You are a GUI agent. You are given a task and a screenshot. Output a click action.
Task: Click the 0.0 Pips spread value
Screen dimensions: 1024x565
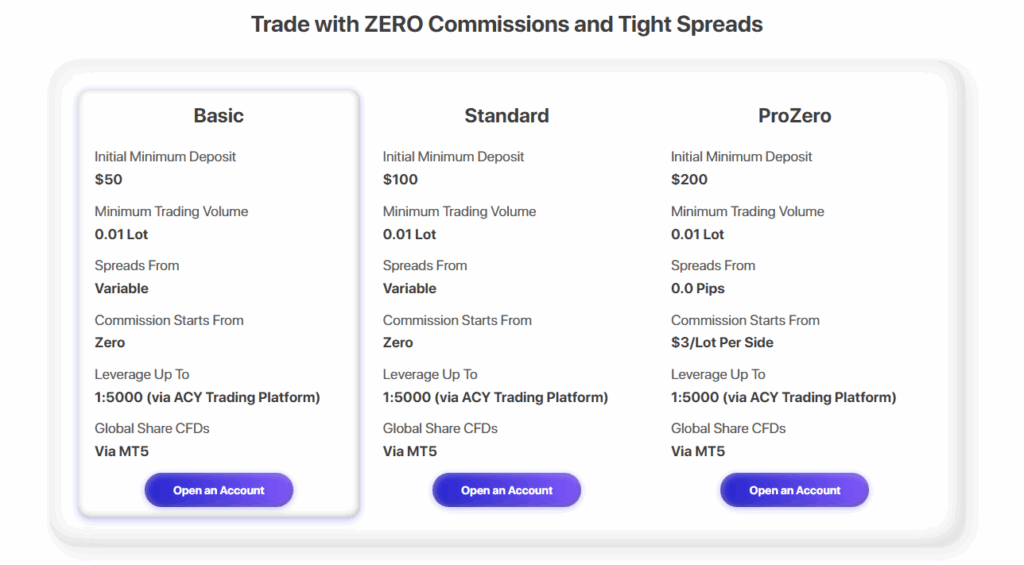click(x=698, y=288)
